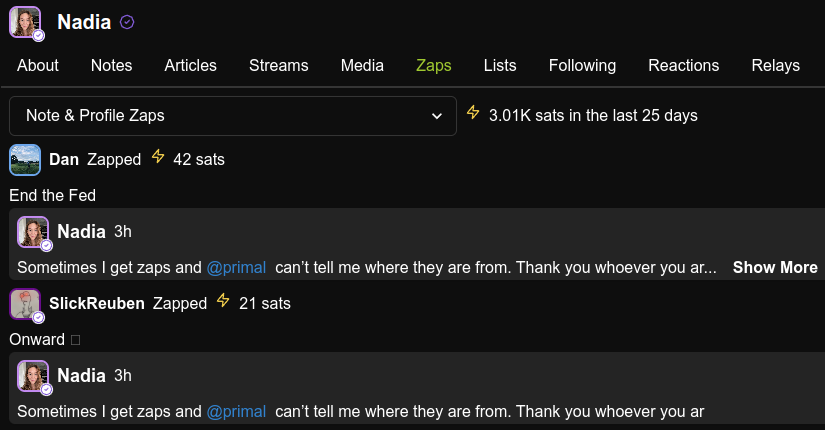Click SlickReuben's profile avatar
The height and width of the screenshot is (430, 825).
pos(25,303)
